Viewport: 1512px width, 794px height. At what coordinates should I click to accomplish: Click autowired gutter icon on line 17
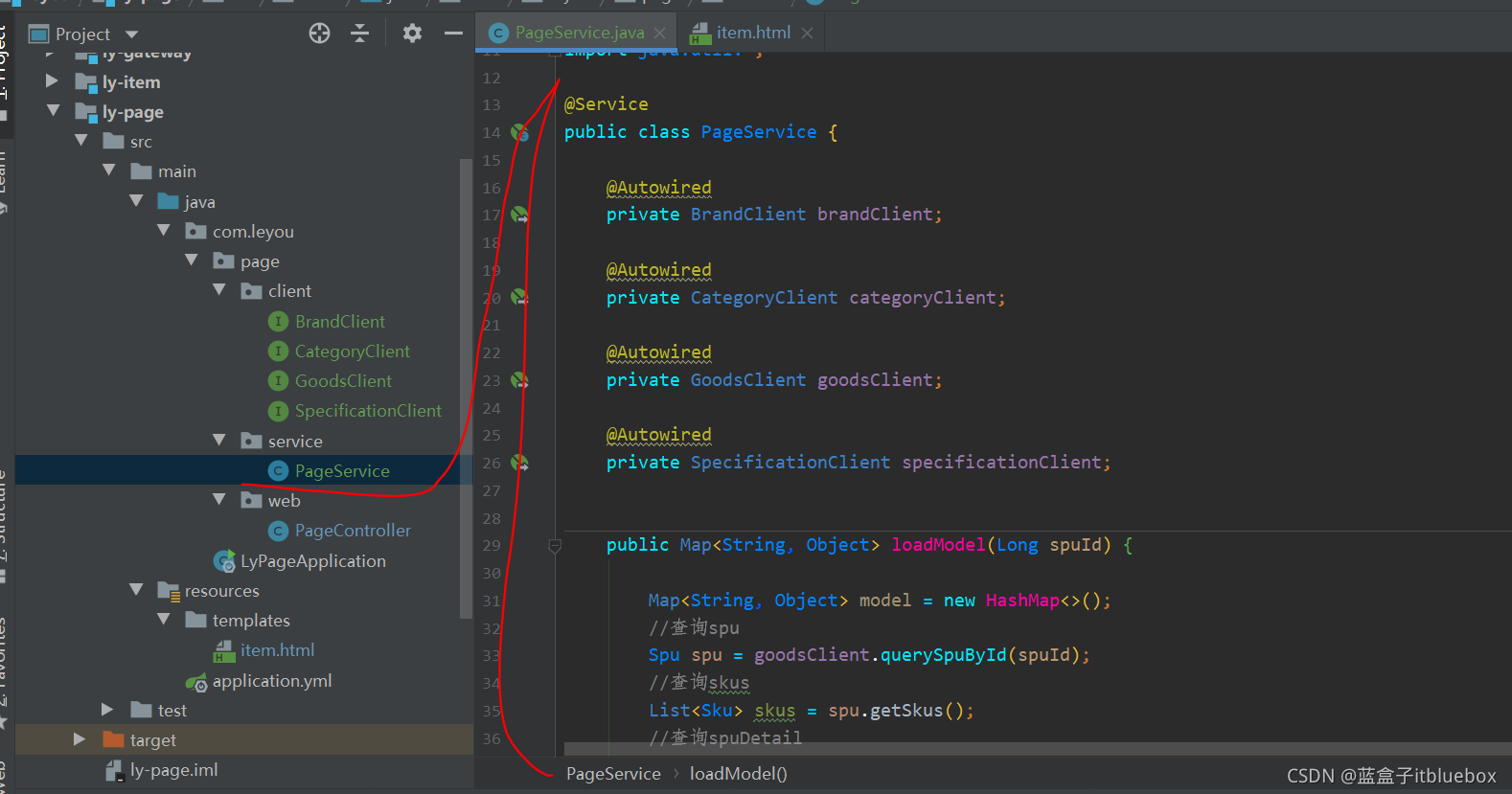(519, 215)
